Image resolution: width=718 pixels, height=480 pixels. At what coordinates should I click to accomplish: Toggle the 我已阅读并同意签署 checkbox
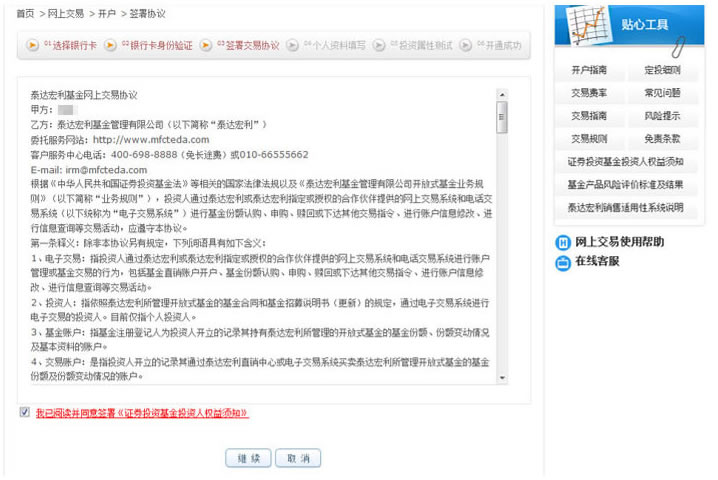tap(25, 412)
